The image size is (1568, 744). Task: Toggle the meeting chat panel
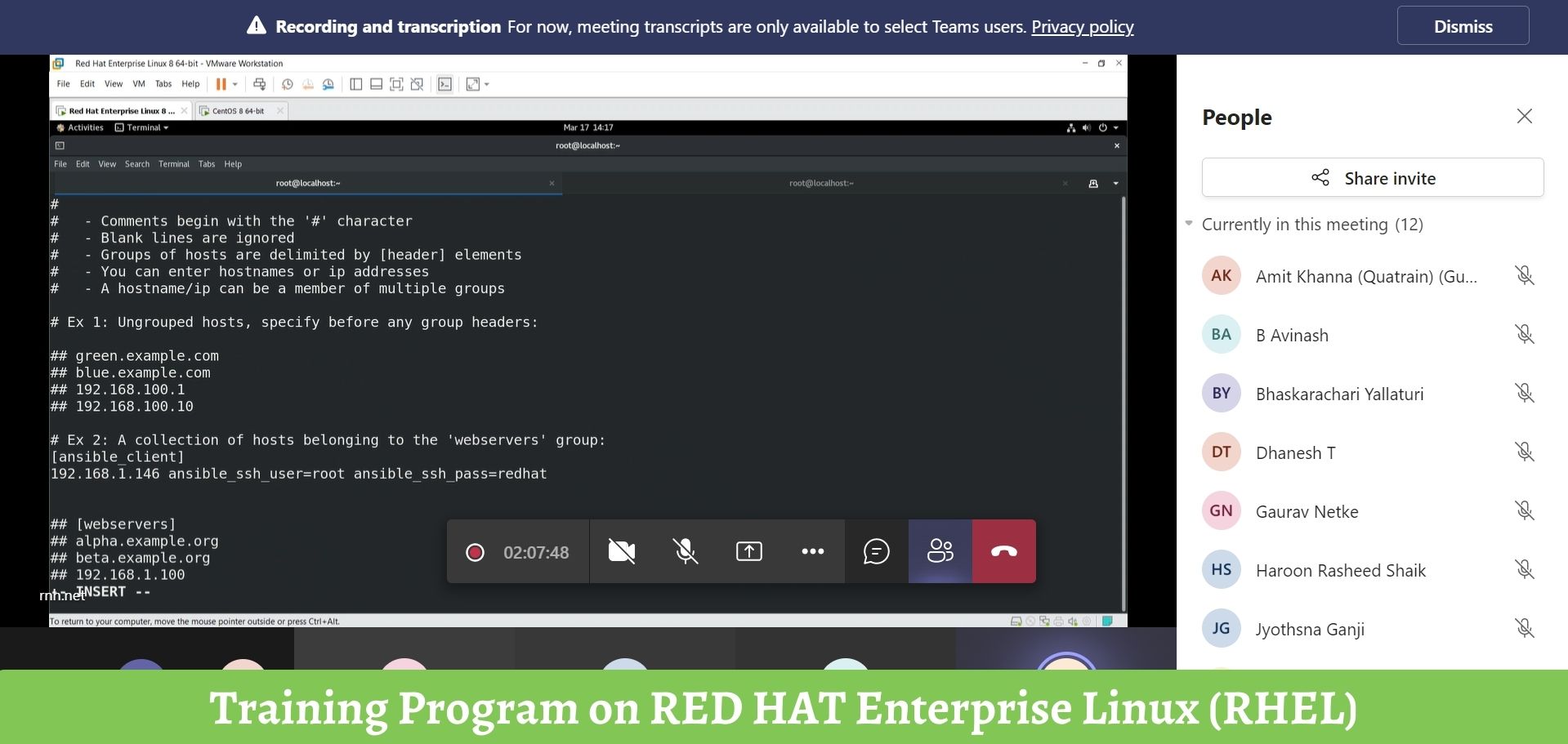pyautogui.click(x=877, y=551)
